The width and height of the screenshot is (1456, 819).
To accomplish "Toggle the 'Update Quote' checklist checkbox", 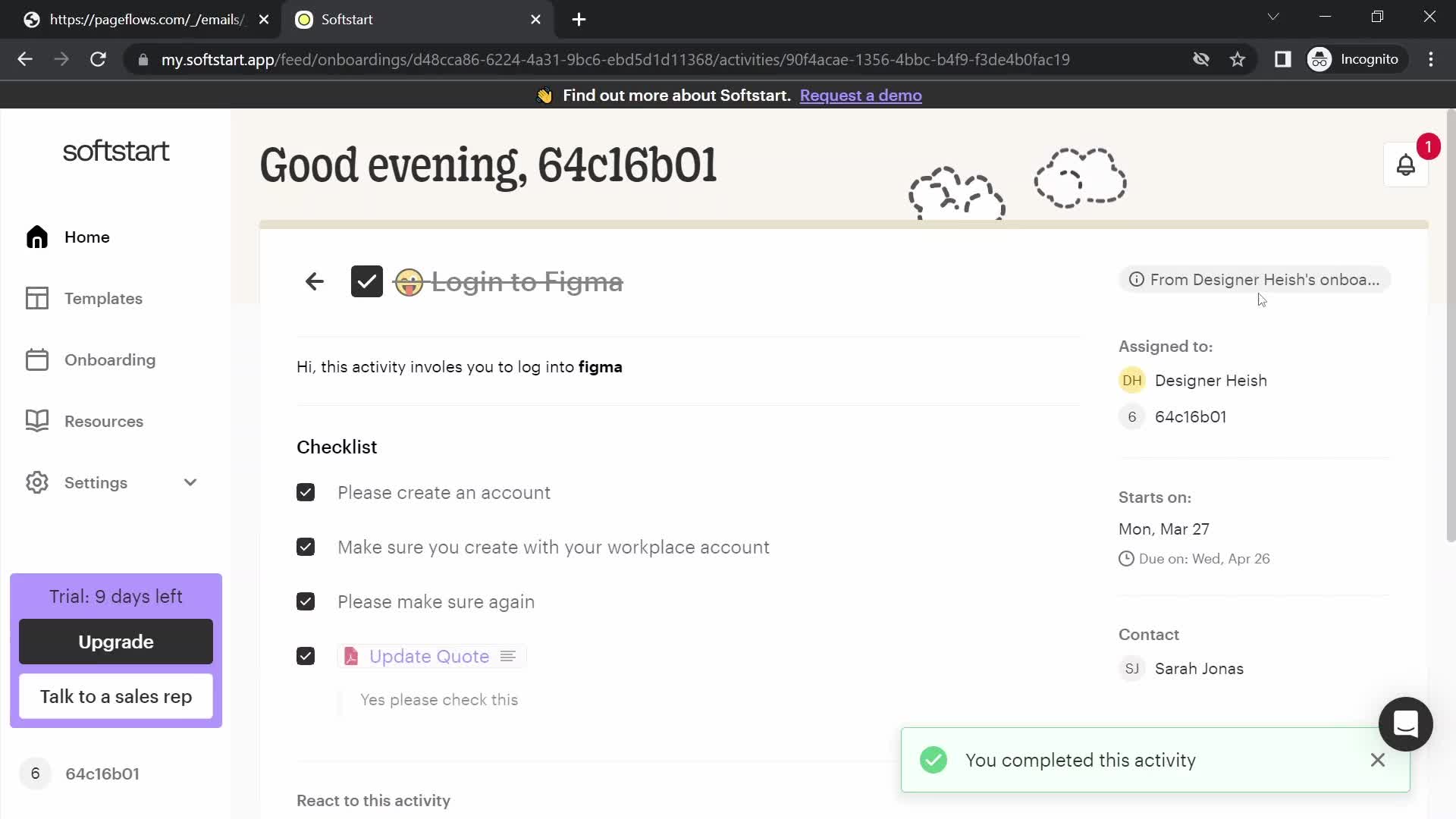I will pyautogui.click(x=306, y=655).
